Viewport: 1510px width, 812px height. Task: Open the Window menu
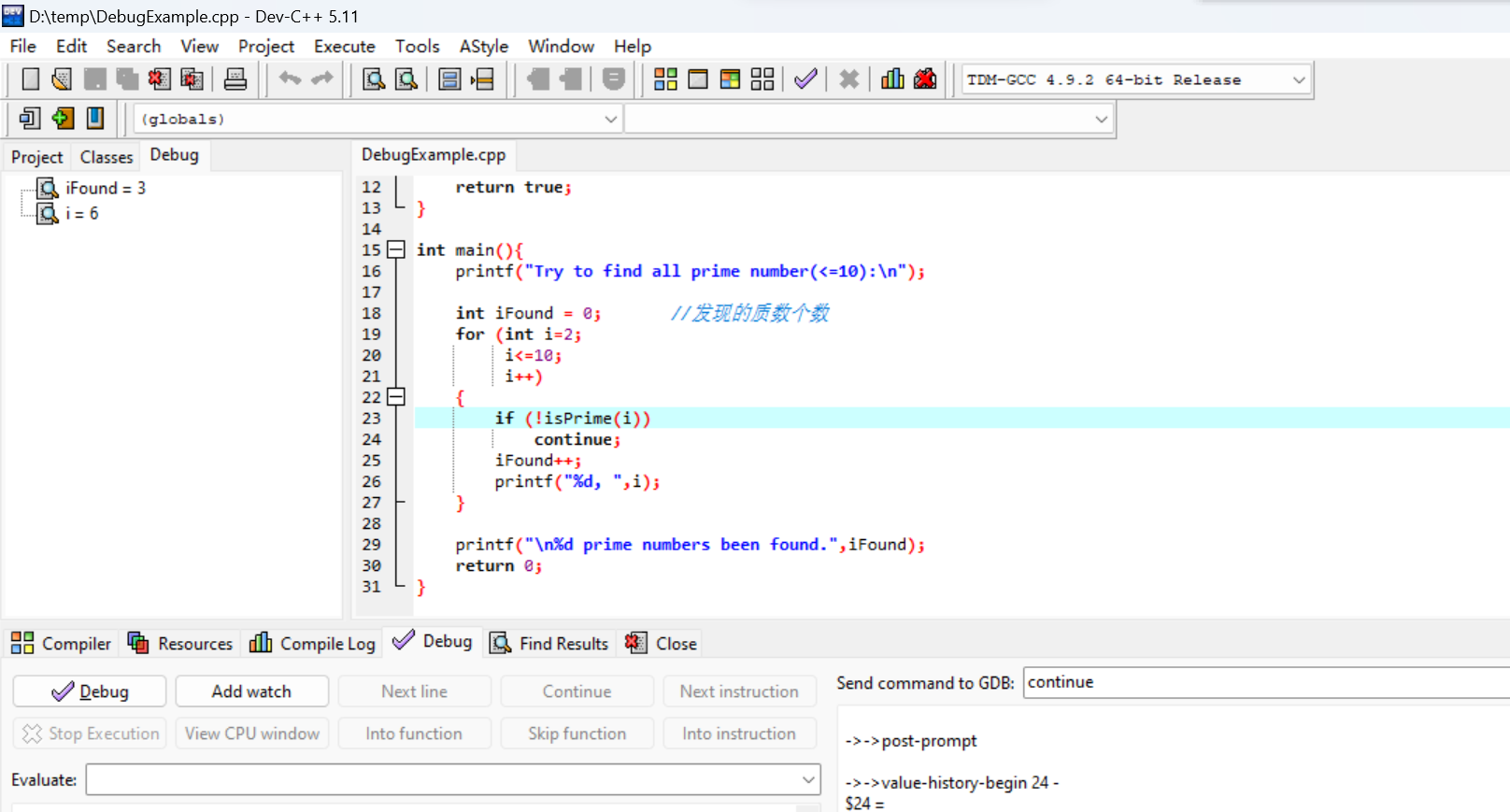[x=561, y=46]
